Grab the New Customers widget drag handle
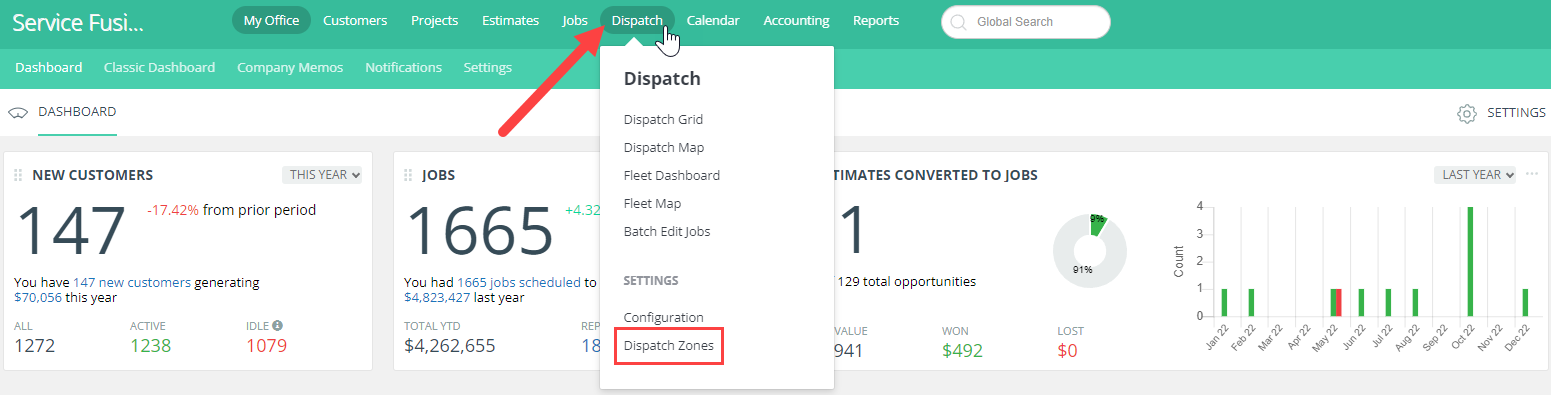This screenshot has width=1551, height=395. click(18, 175)
